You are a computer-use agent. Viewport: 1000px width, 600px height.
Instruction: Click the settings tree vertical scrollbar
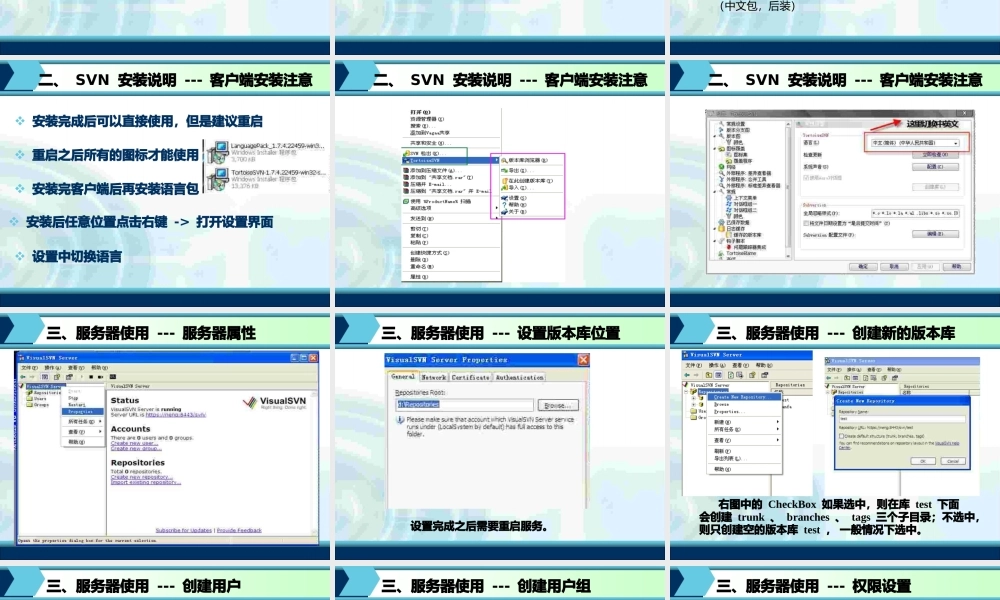pyautogui.click(x=788, y=189)
